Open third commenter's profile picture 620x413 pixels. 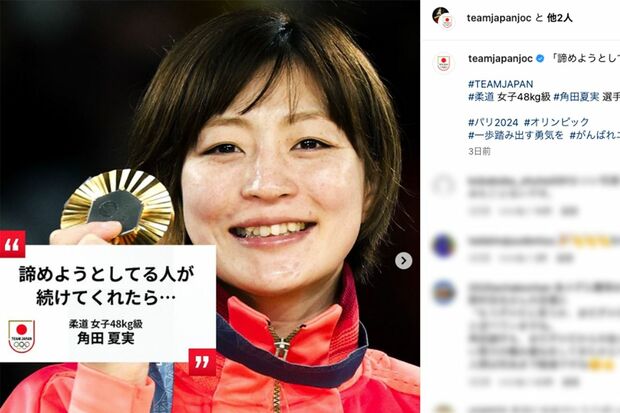444,293
